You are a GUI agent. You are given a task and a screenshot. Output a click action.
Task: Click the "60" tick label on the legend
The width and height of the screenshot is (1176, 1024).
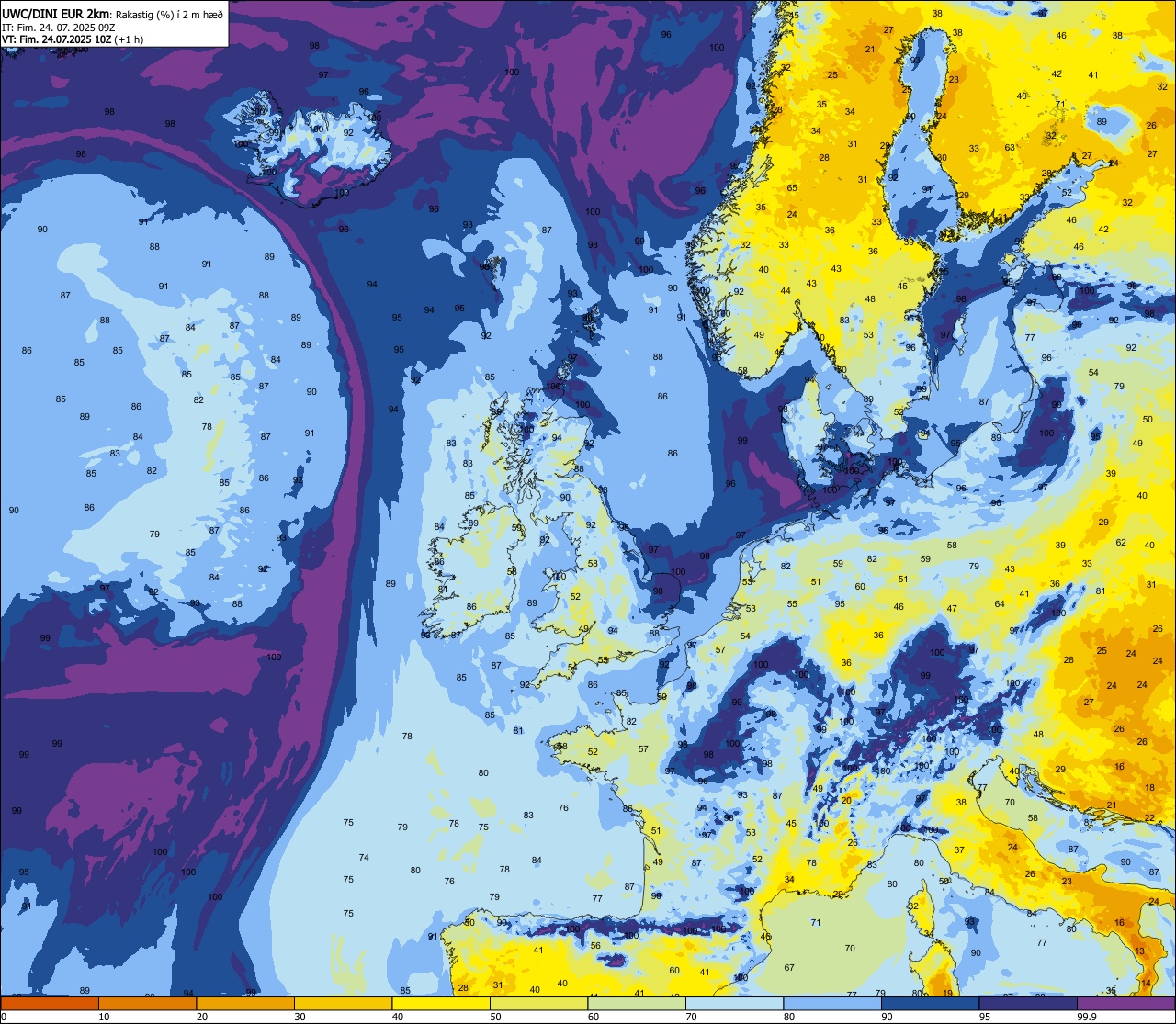(x=594, y=1017)
